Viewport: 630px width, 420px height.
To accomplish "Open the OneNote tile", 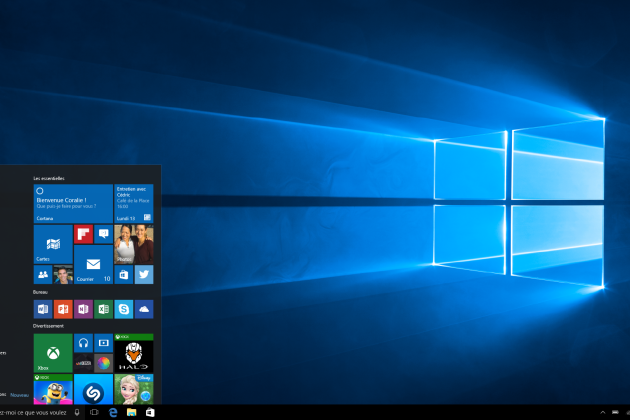I will point(83,309).
